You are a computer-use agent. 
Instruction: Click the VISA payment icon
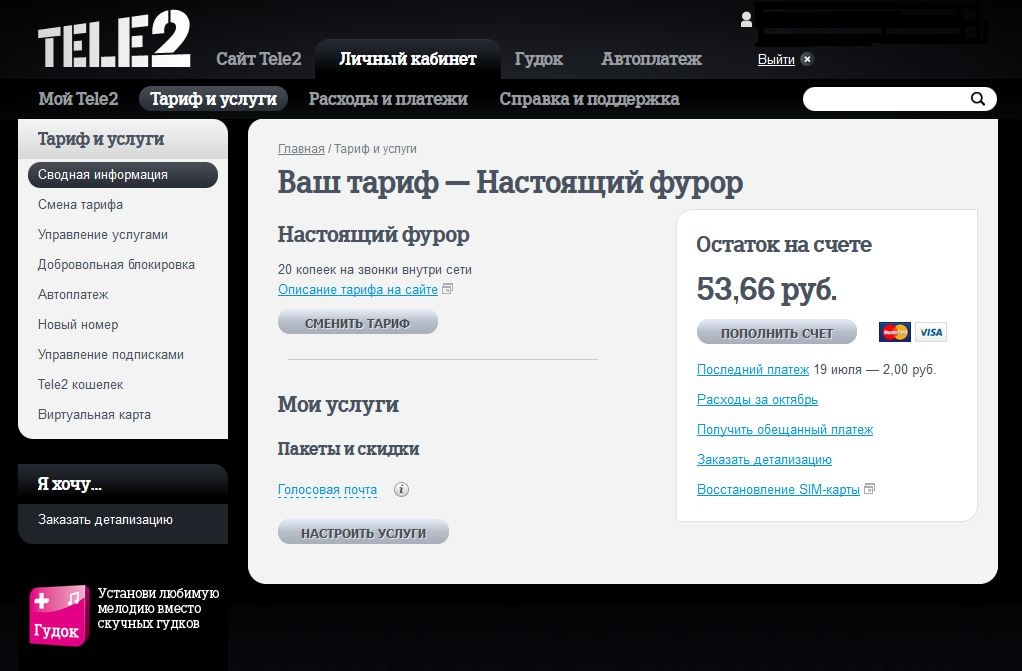931,332
